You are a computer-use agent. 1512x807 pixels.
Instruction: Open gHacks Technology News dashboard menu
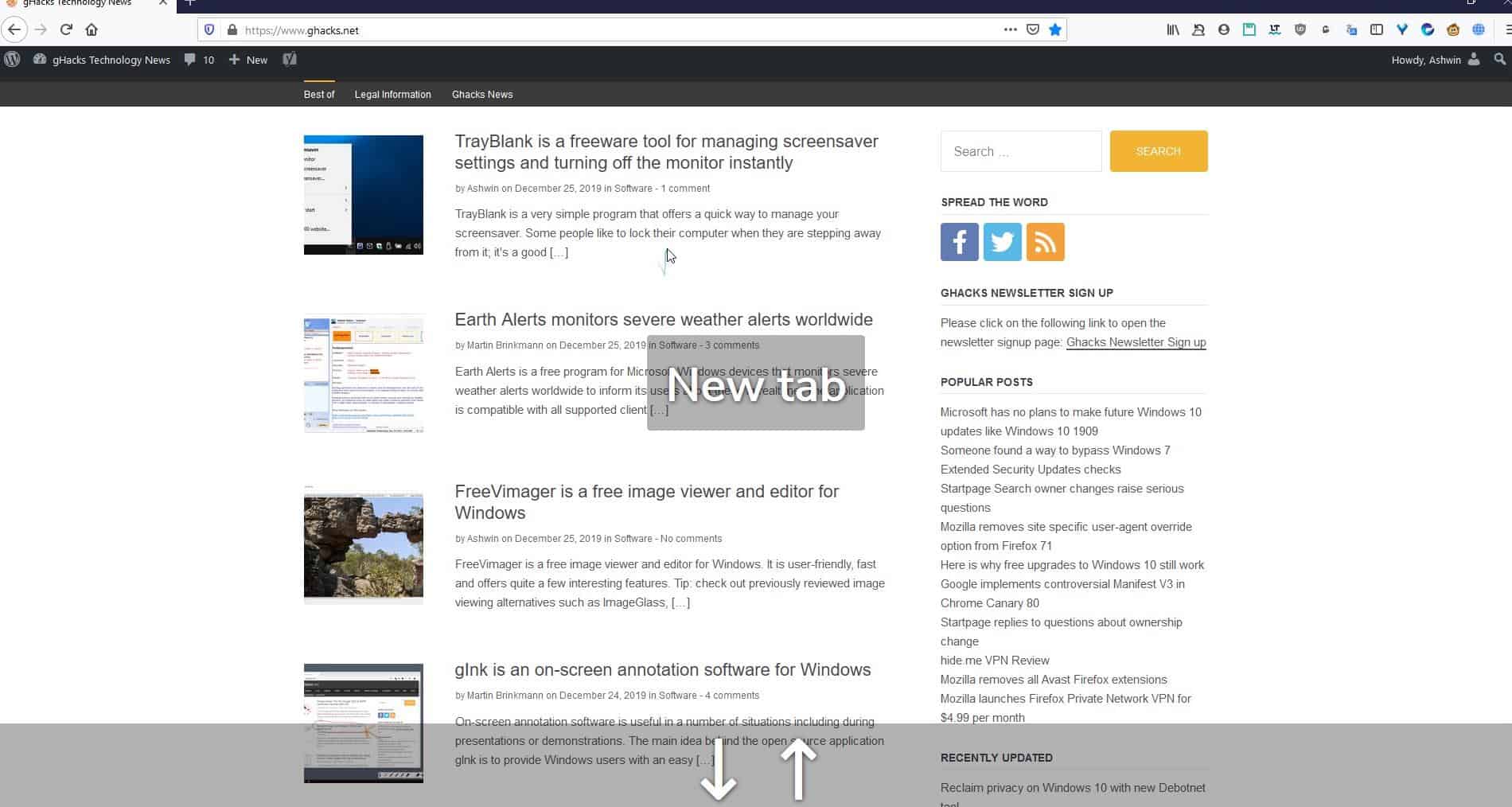[101, 60]
